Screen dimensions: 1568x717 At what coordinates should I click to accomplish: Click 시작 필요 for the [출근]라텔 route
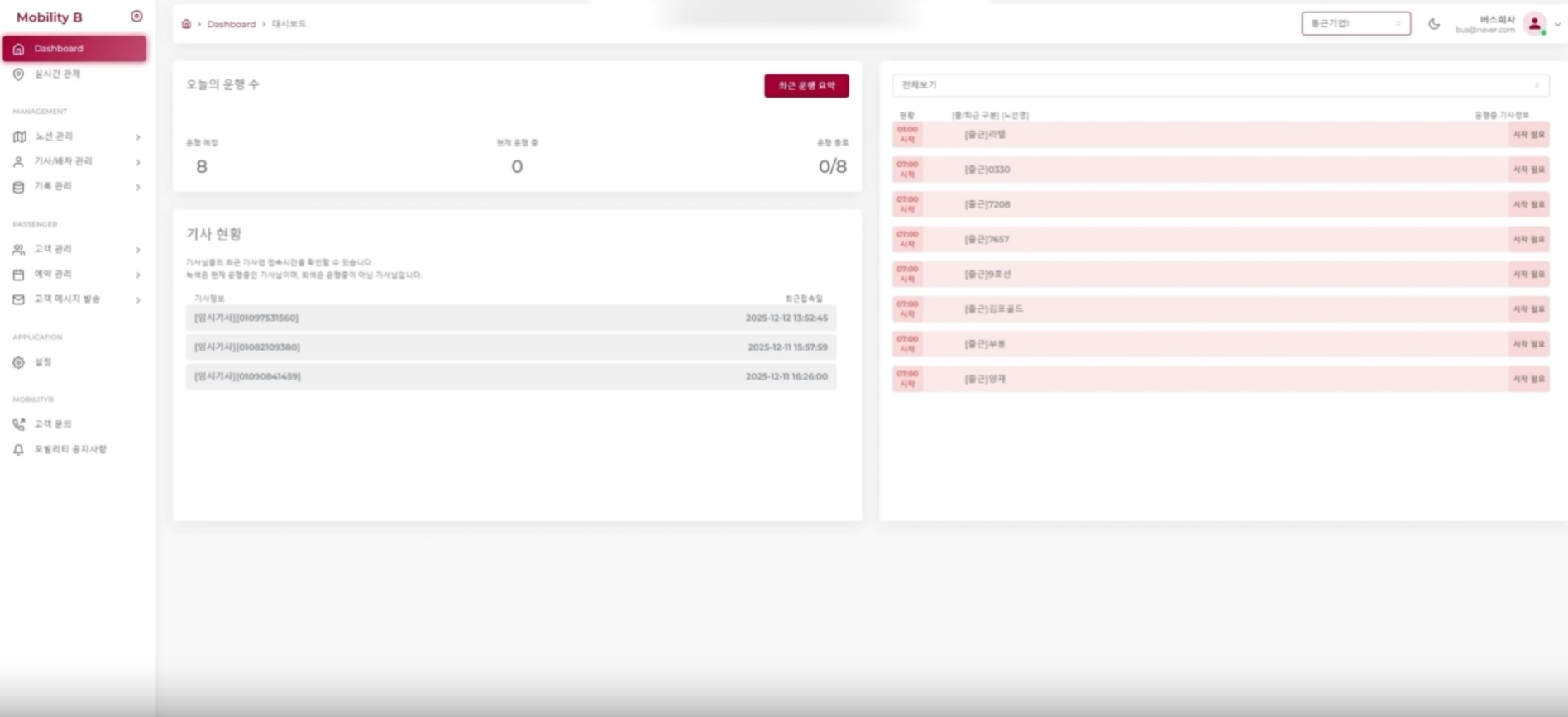(1528, 135)
